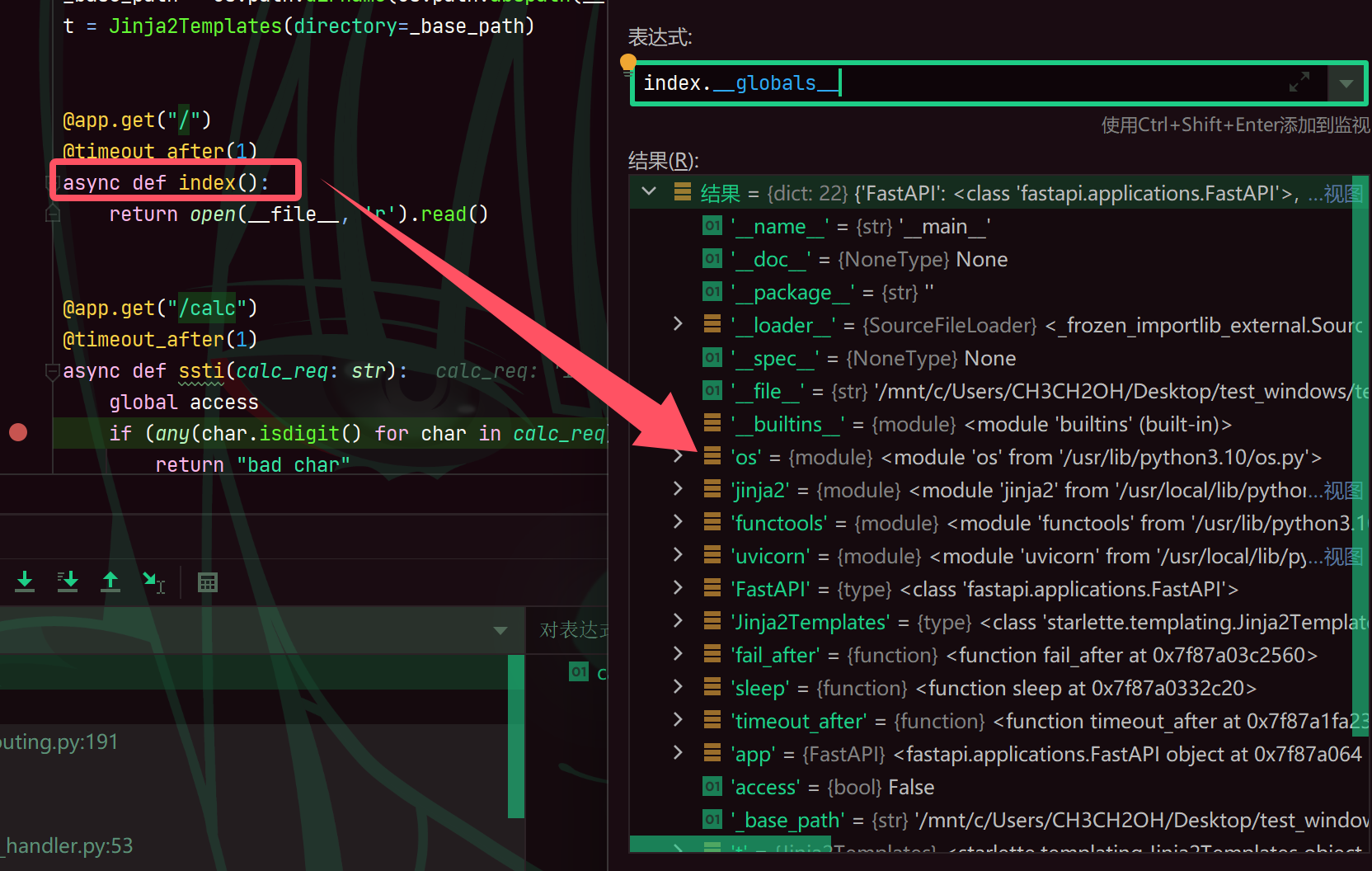This screenshot has width=1372, height=871.
Task: Expand the 'app' FastAPI object entry
Action: (x=678, y=753)
